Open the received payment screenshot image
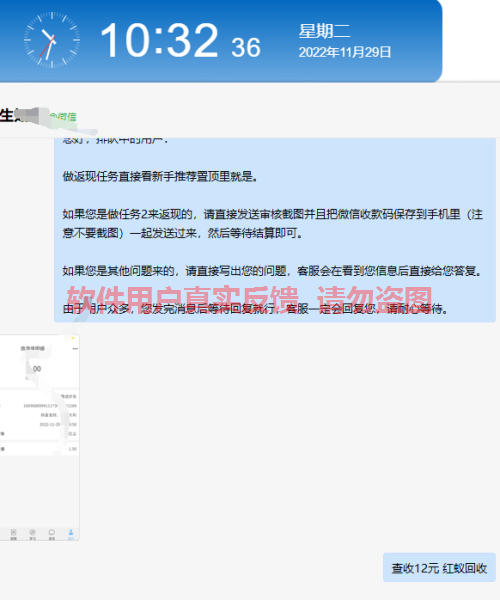The width and height of the screenshot is (500, 600). (x=39, y=438)
